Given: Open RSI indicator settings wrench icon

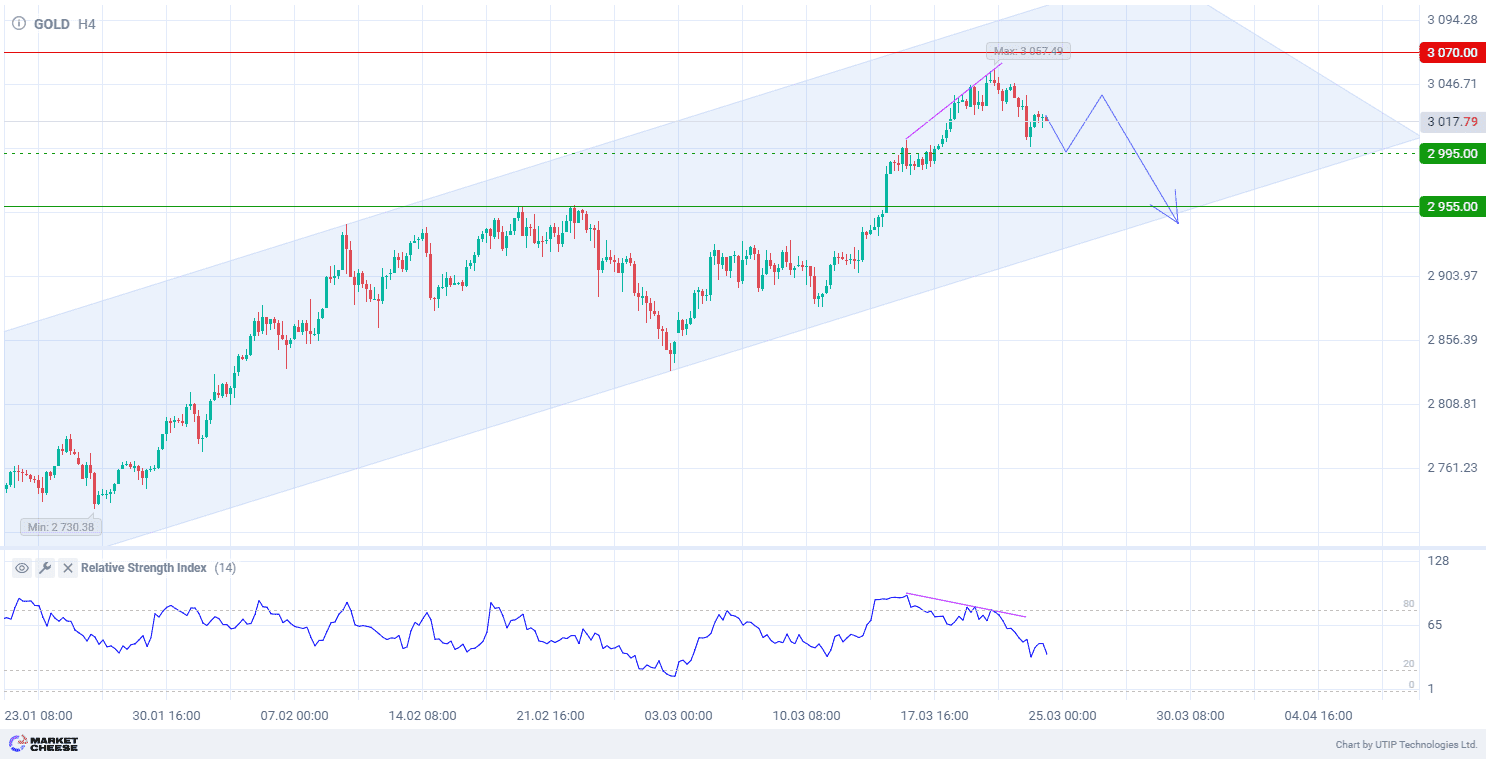Looking at the screenshot, I should click(x=45, y=568).
